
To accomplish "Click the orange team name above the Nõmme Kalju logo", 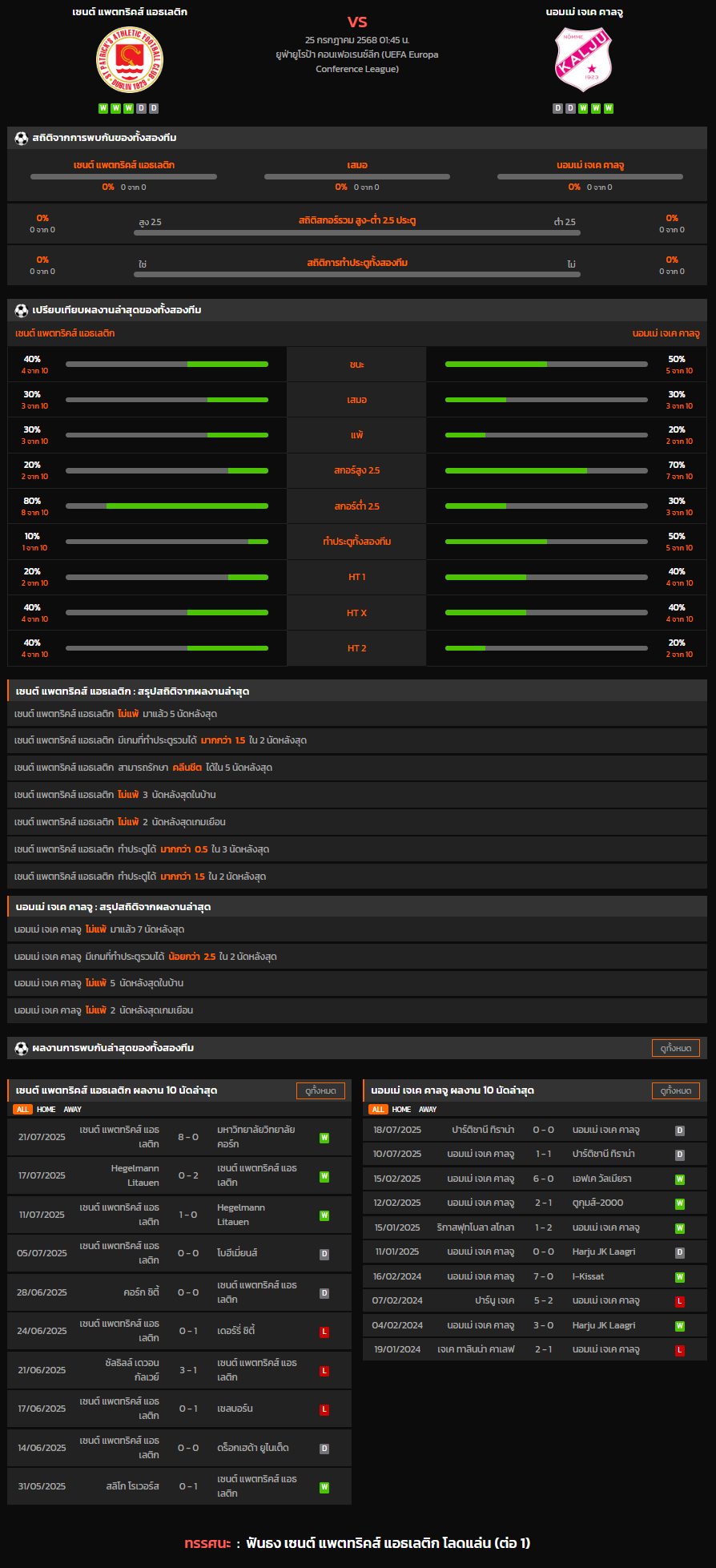I will pos(584,12).
